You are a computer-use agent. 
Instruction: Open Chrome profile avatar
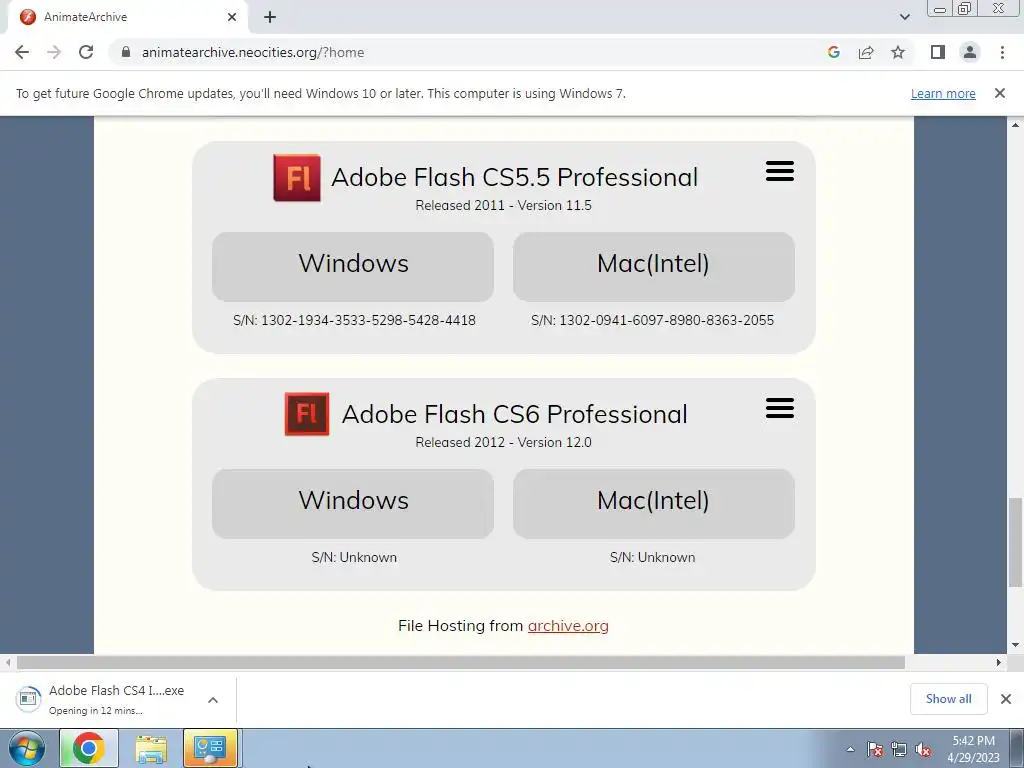tap(970, 52)
